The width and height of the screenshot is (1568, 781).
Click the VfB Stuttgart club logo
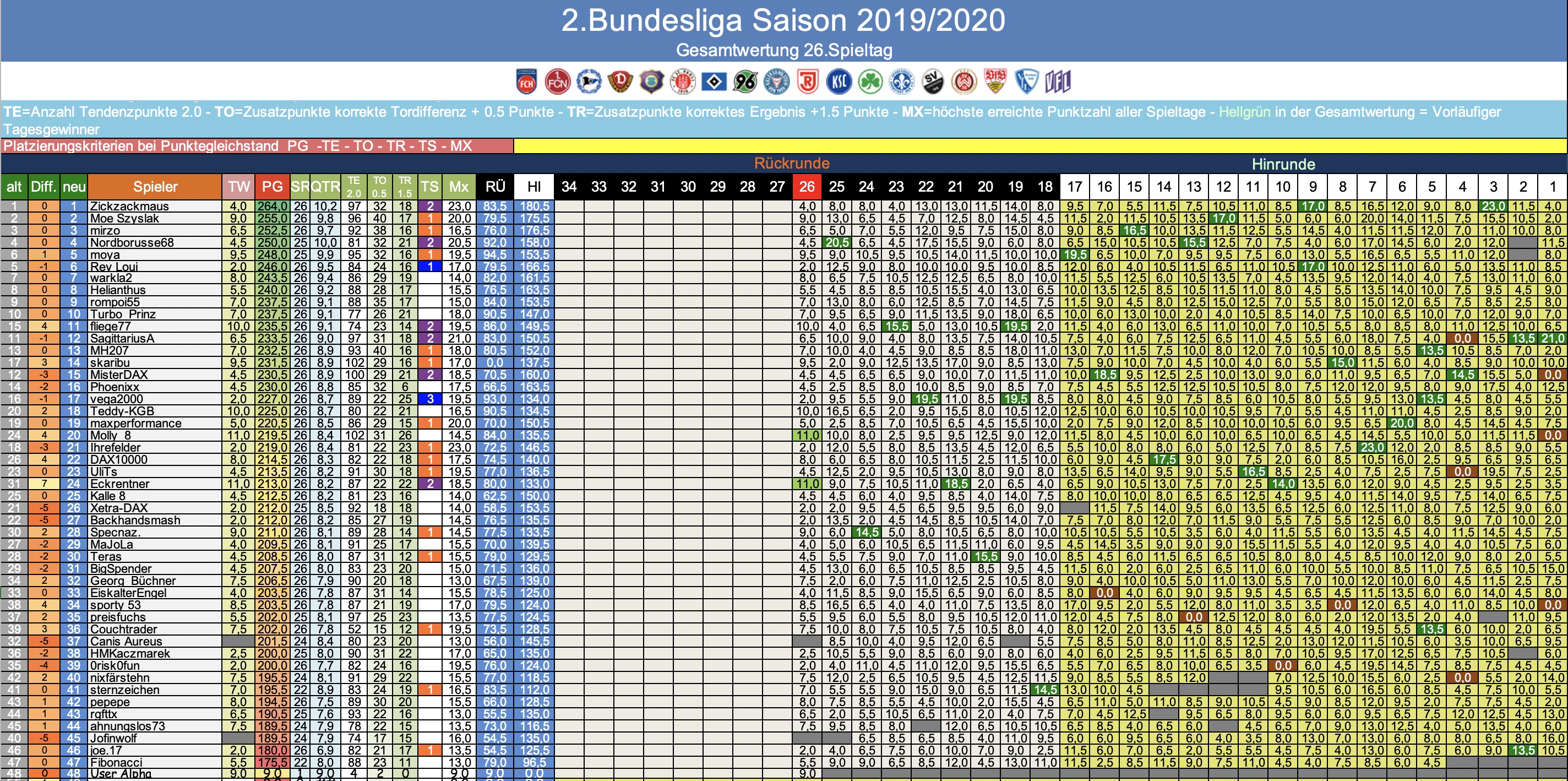995,82
